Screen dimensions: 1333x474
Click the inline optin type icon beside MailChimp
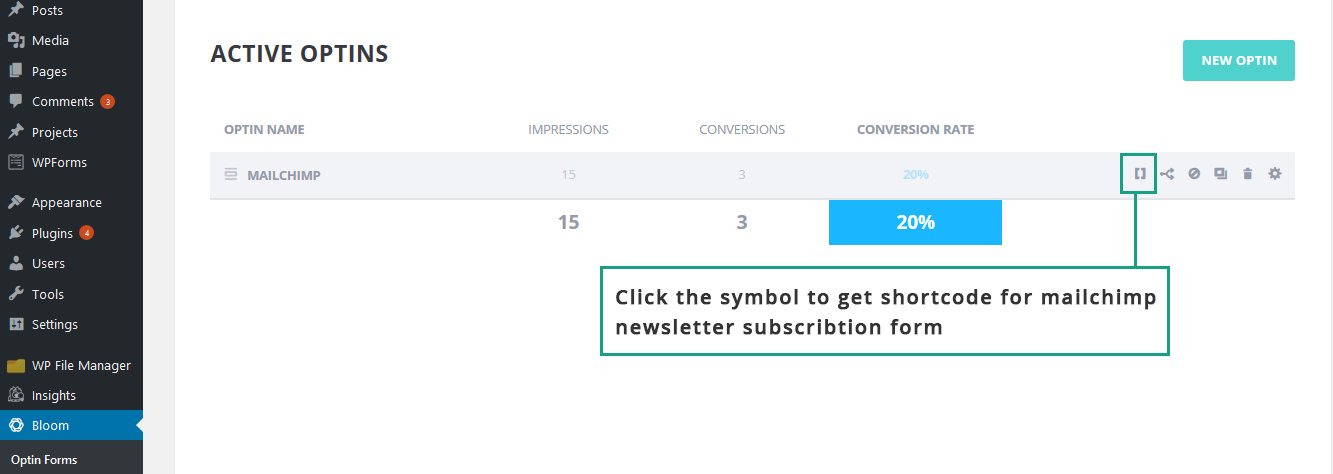pos(230,175)
